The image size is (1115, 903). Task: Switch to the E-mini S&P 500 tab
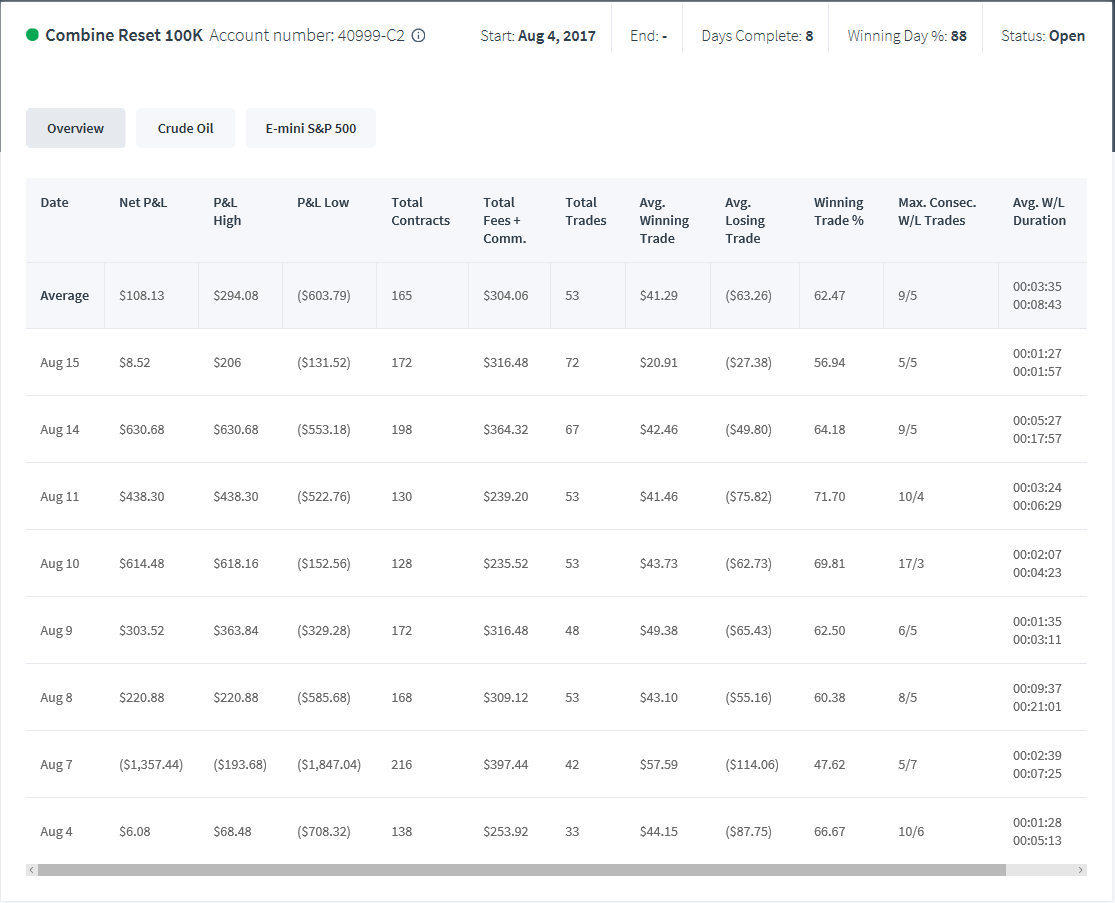311,128
